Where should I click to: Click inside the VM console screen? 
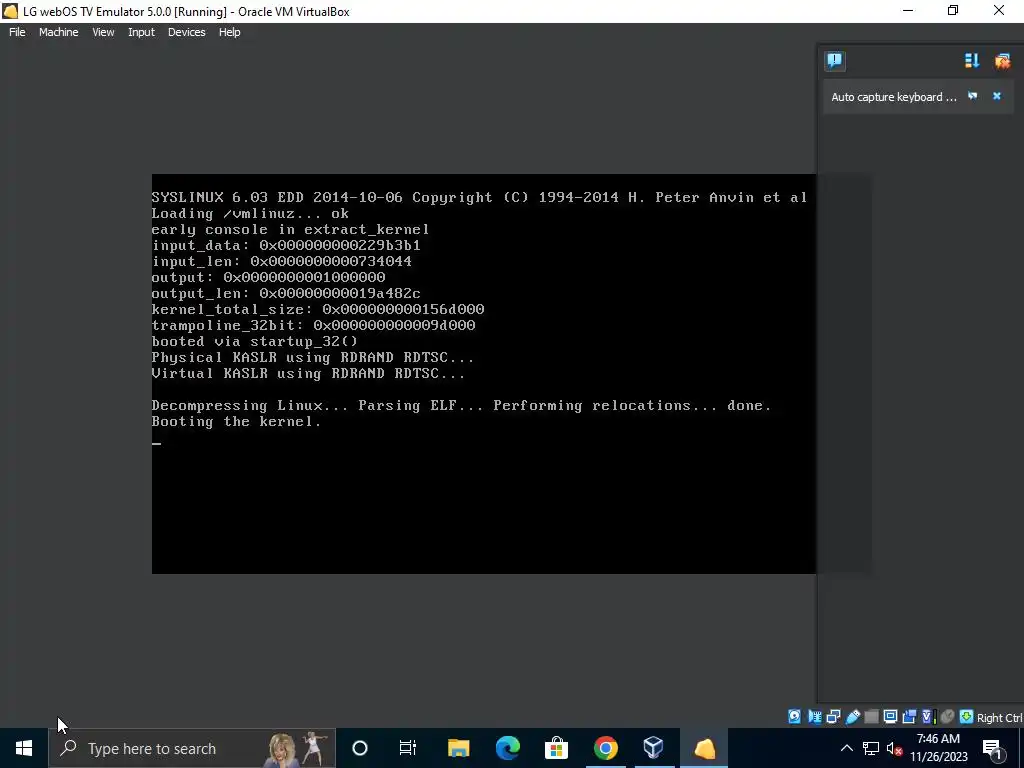click(x=483, y=374)
